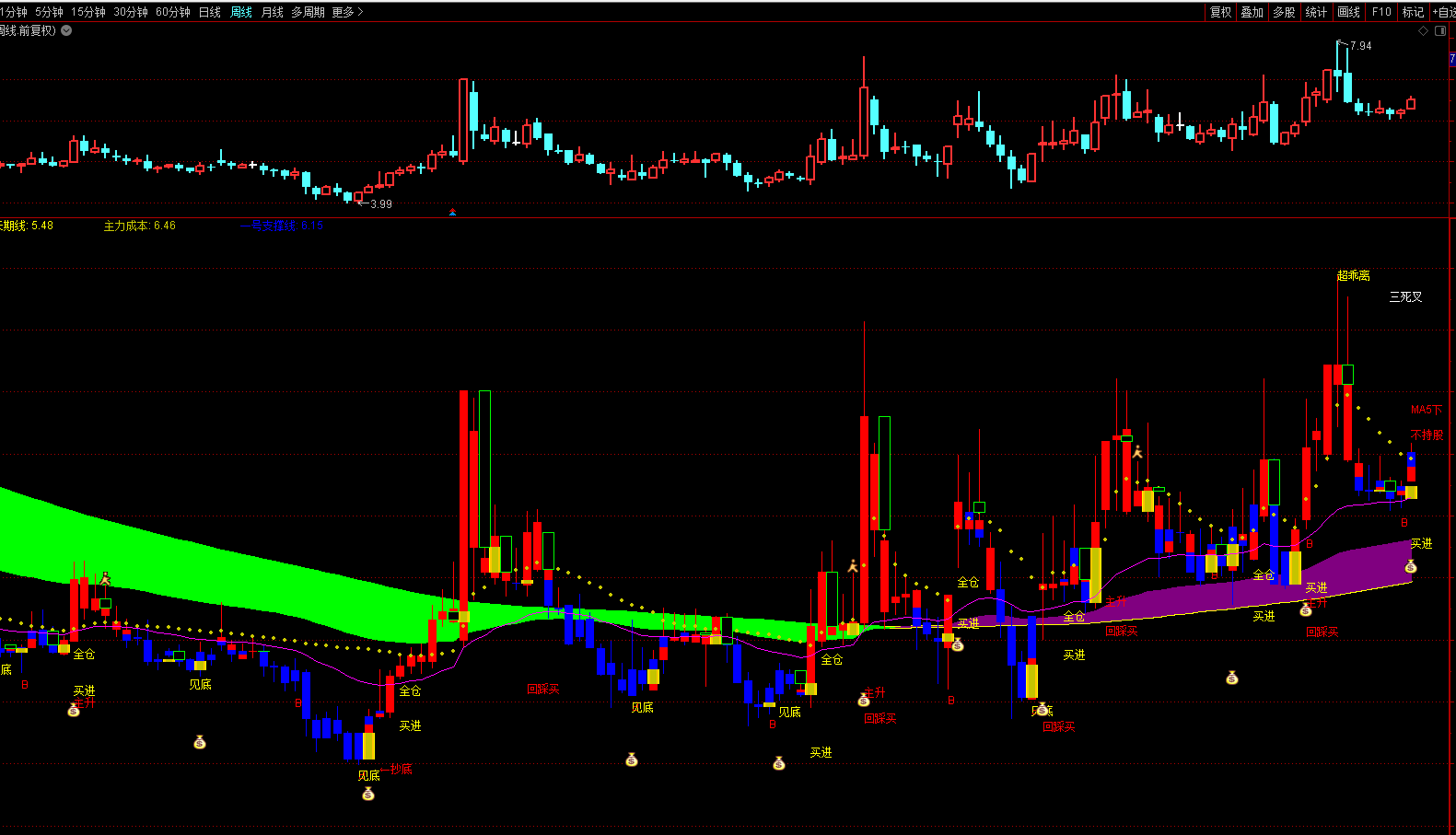Switch to the 日线 period tab
The width and height of the screenshot is (1456, 835).
click(210, 12)
